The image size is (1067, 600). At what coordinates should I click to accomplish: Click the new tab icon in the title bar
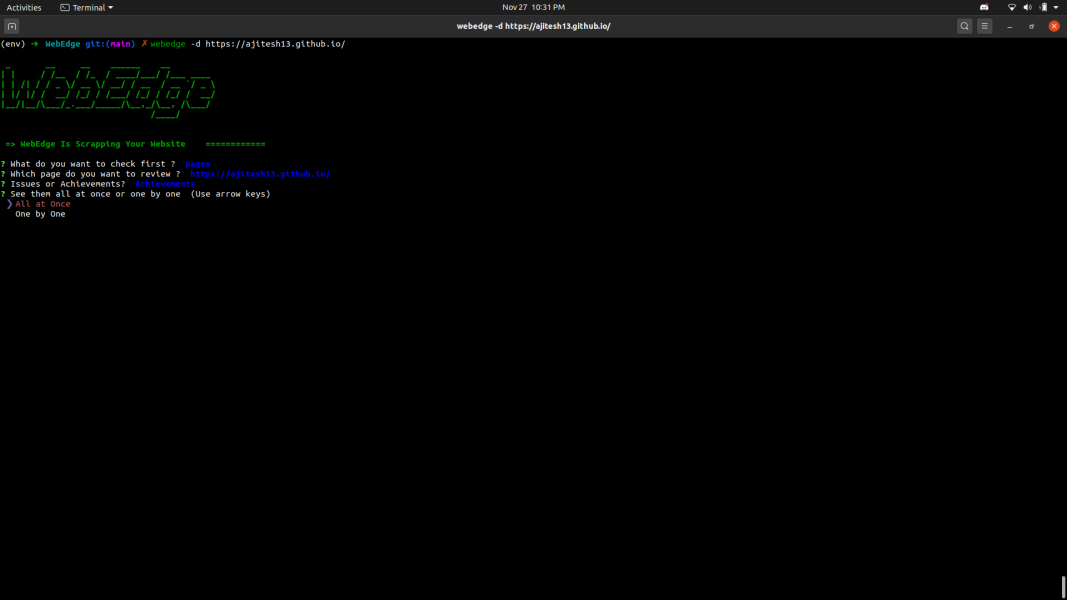12,27
